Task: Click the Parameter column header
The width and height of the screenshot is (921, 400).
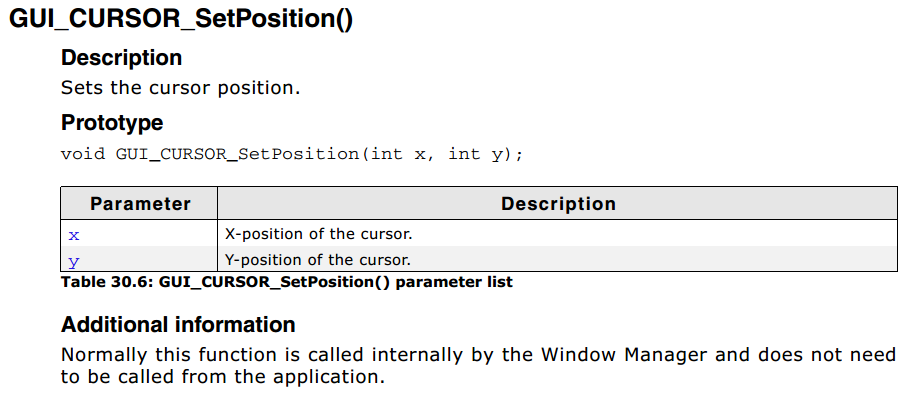Action: tap(140, 204)
